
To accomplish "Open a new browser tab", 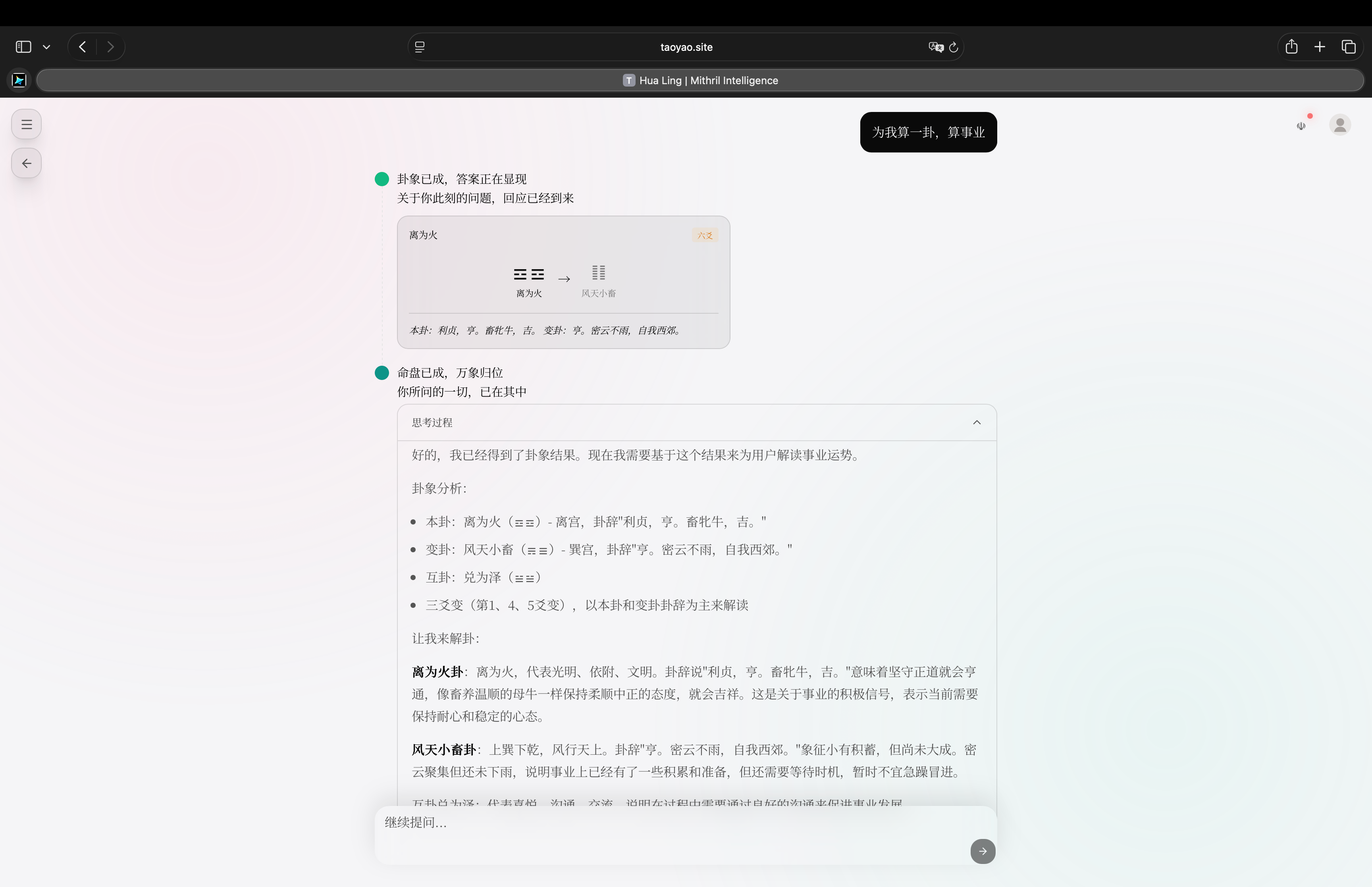I will coord(1320,47).
